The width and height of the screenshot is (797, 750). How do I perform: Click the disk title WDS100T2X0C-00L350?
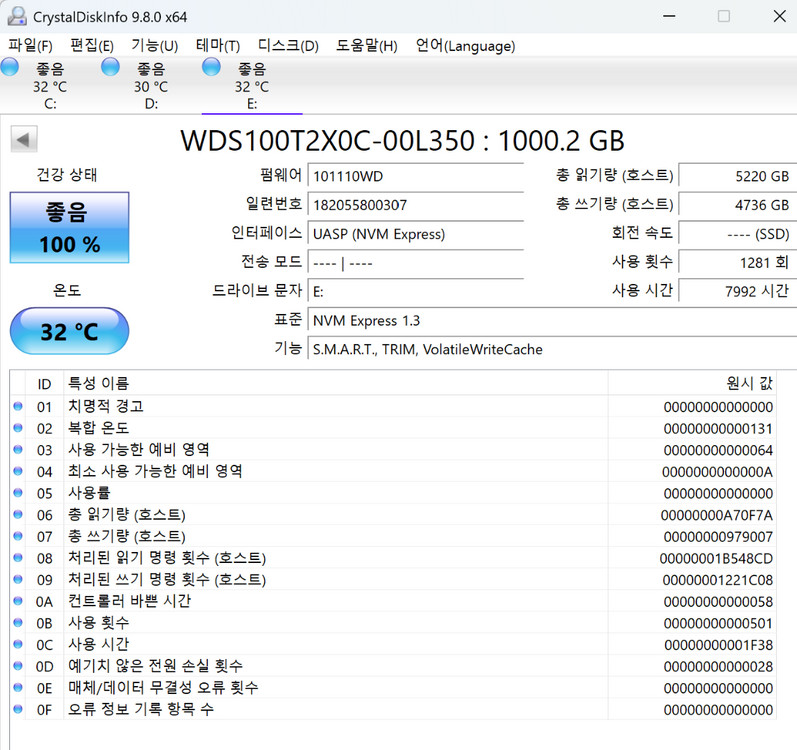pyautogui.click(x=327, y=141)
